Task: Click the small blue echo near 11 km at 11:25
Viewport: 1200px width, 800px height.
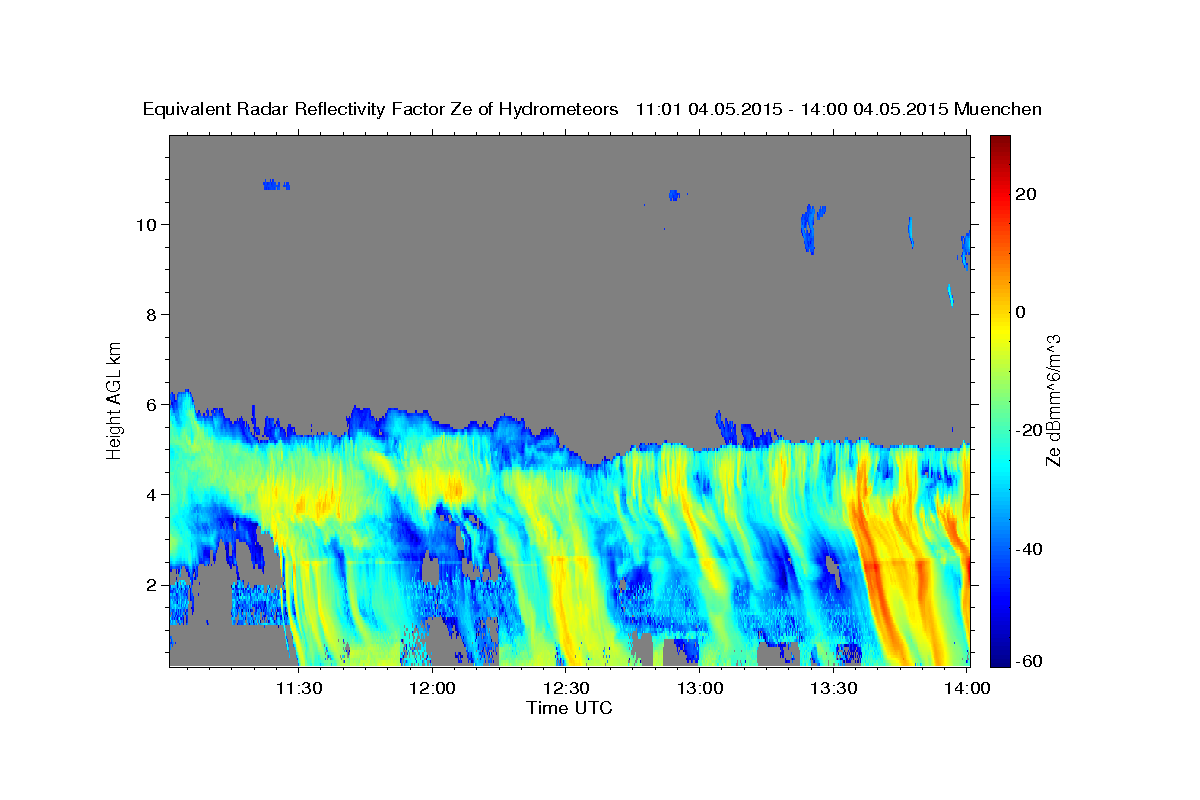Action: coord(275,185)
